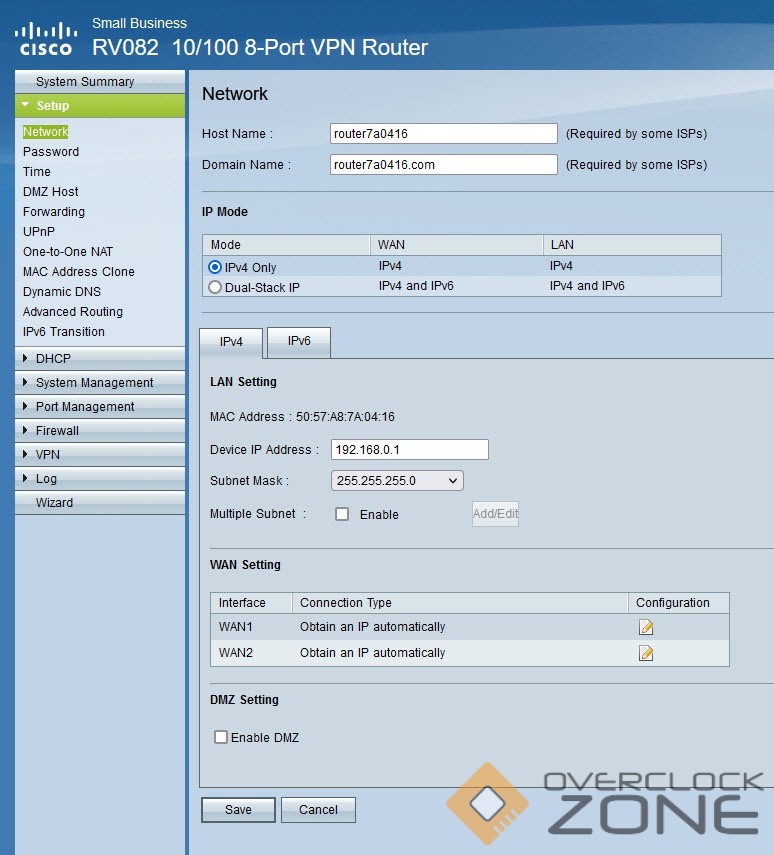Viewport: 774px width, 855px height.
Task: Click the Host Name input field
Action: [x=443, y=134]
